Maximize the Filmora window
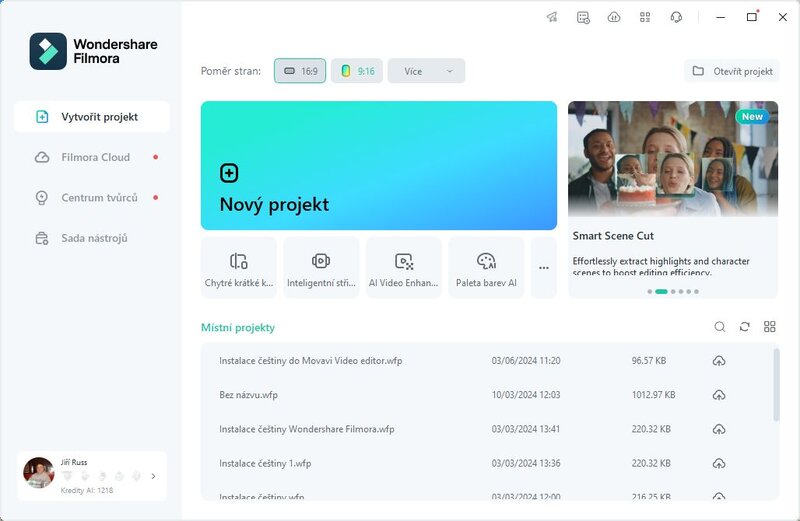 coord(752,17)
